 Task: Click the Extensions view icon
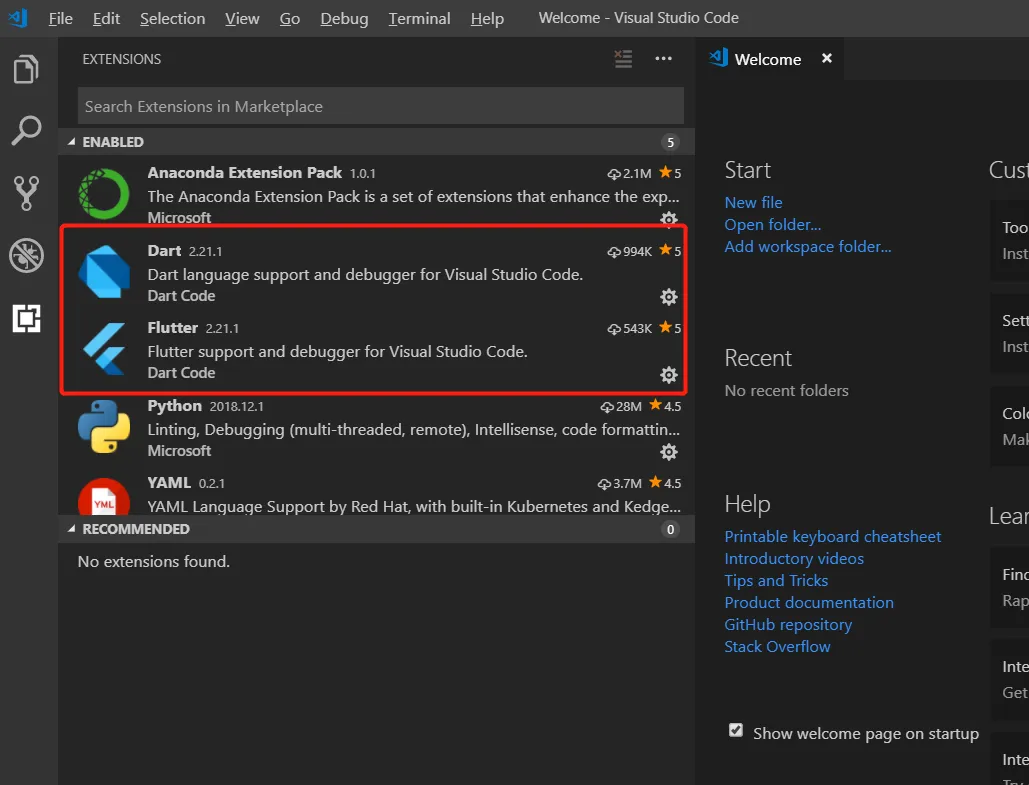26,318
